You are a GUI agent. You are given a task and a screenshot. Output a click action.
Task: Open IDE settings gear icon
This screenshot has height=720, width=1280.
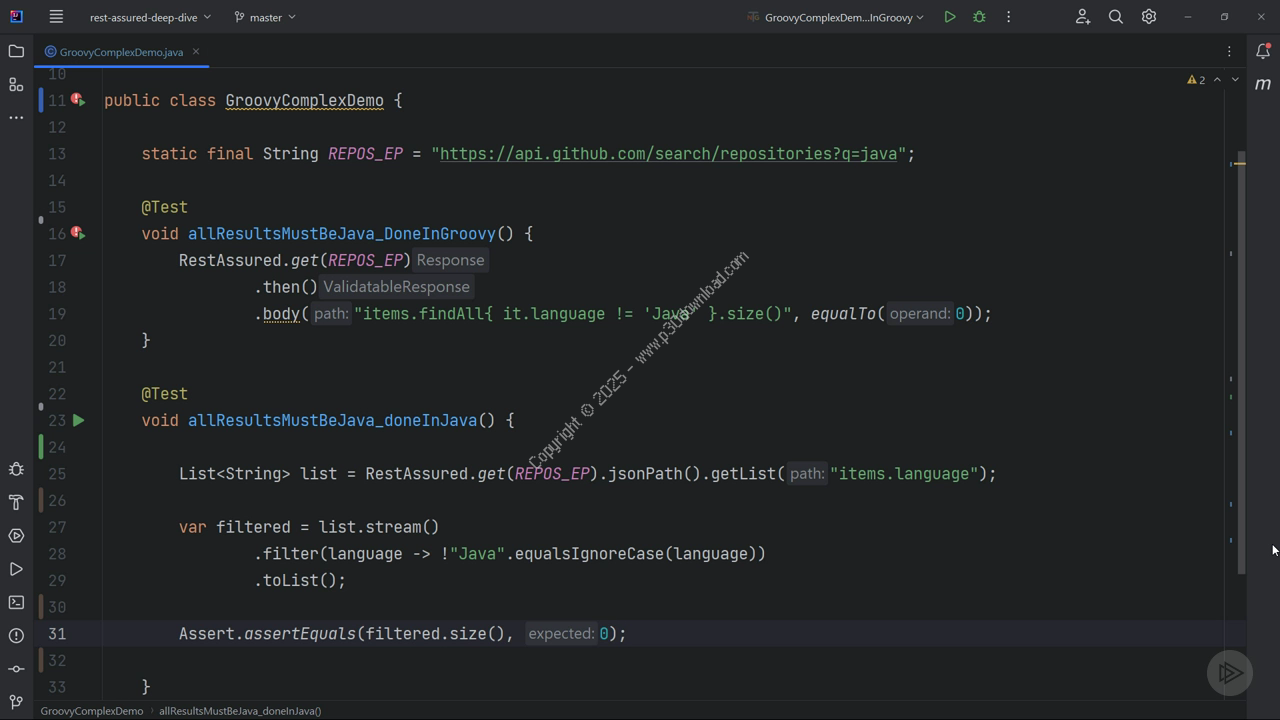pyautogui.click(x=1149, y=17)
